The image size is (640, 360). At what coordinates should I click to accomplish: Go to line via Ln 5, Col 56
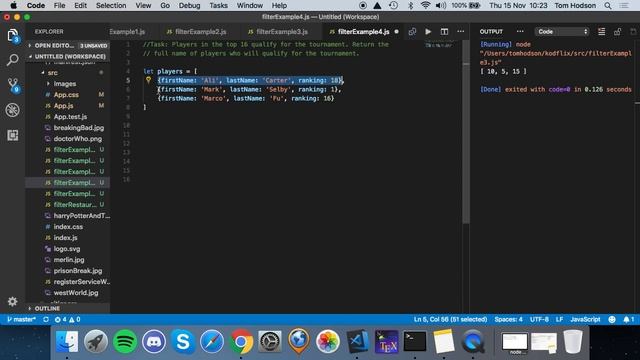tap(450, 320)
